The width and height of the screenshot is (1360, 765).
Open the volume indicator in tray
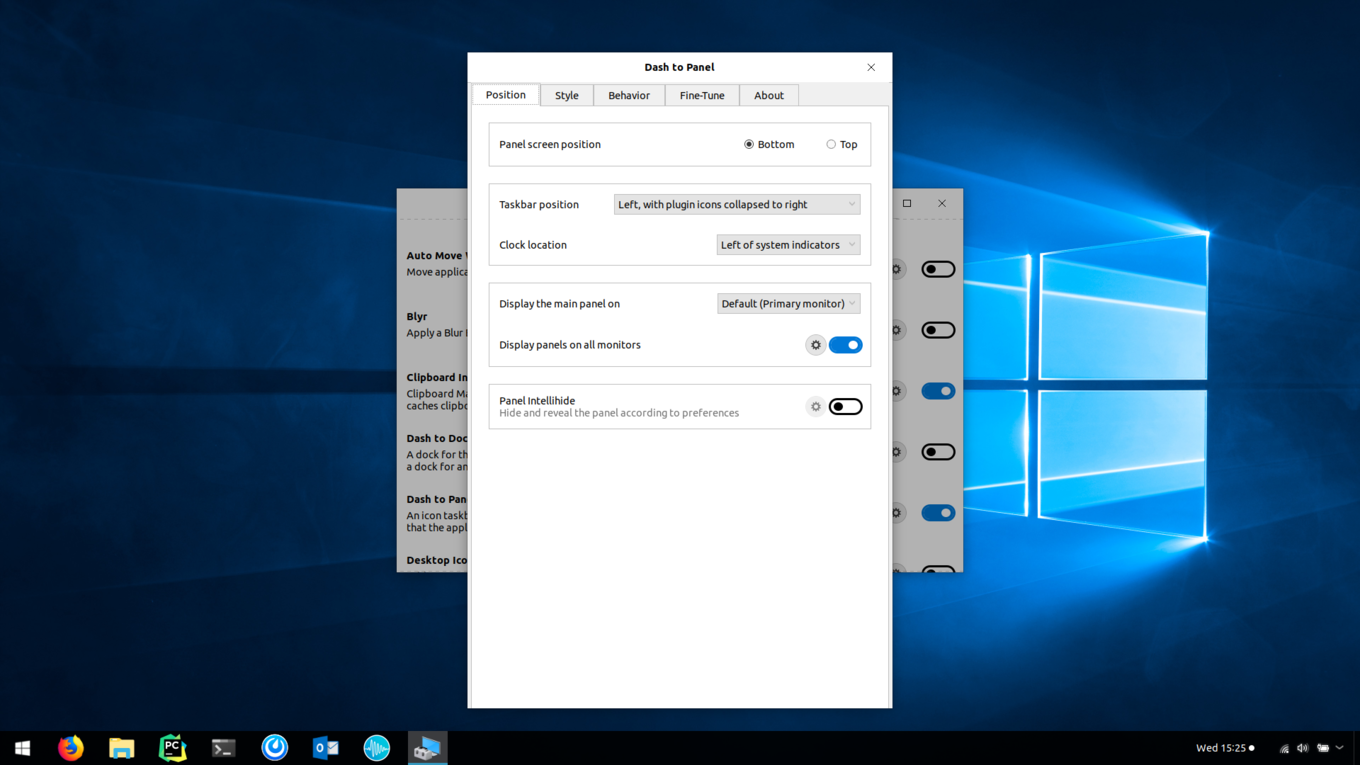click(x=1303, y=748)
